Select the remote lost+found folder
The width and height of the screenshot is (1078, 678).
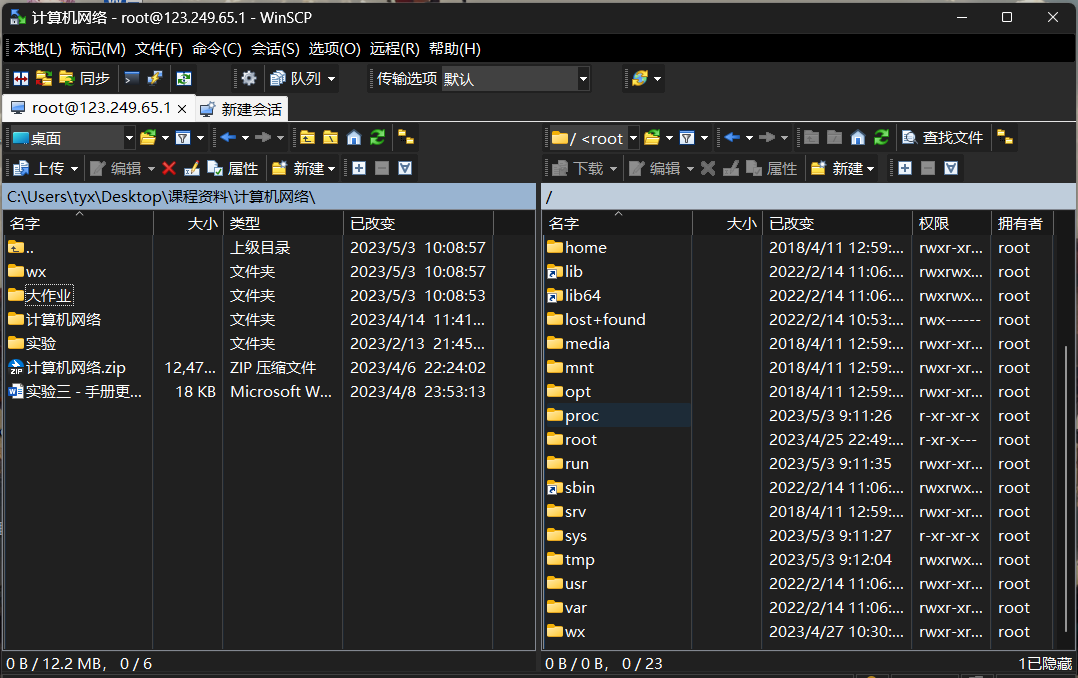click(x=605, y=320)
